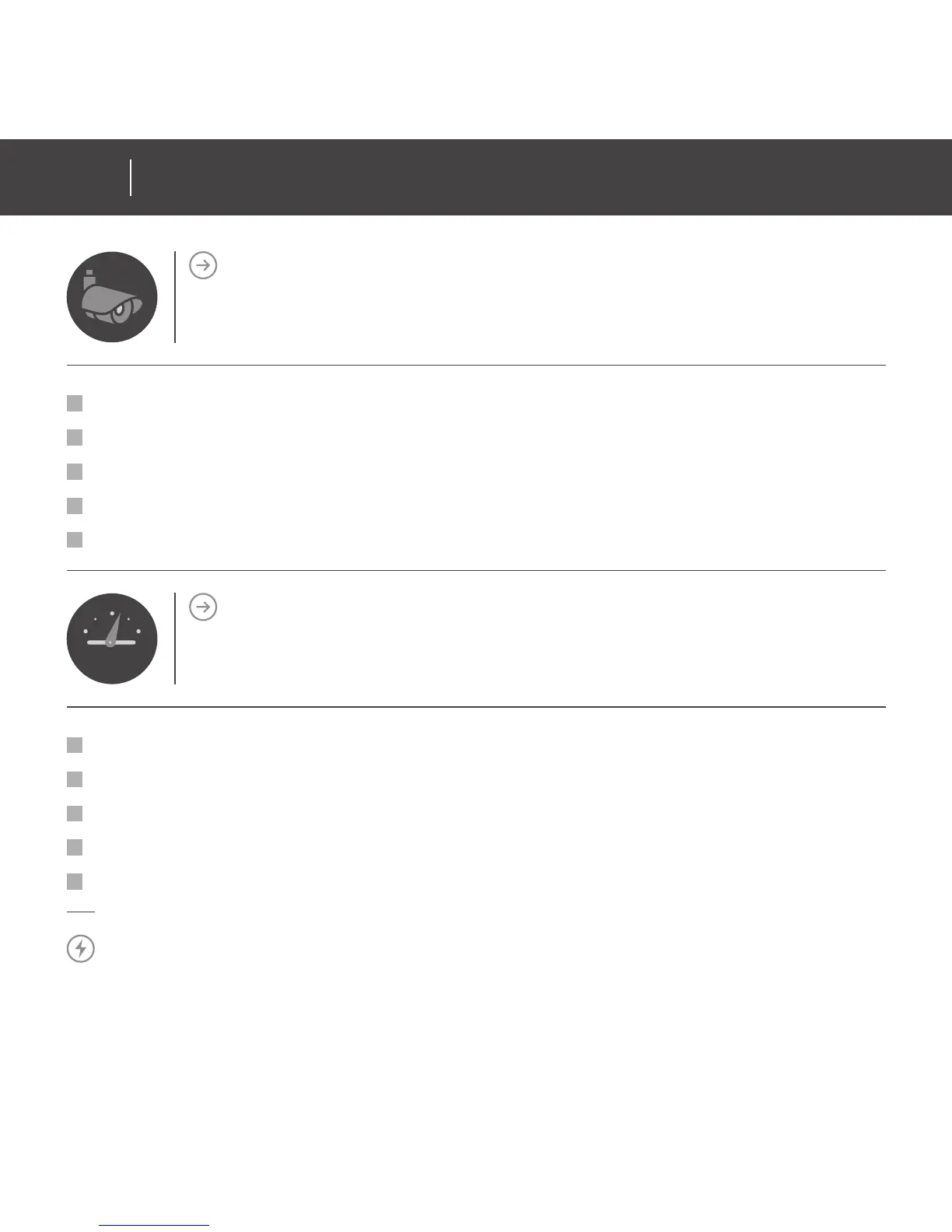The width and height of the screenshot is (952, 1232).
Task: Check the first box under the speedometer section
Action: click(75, 745)
